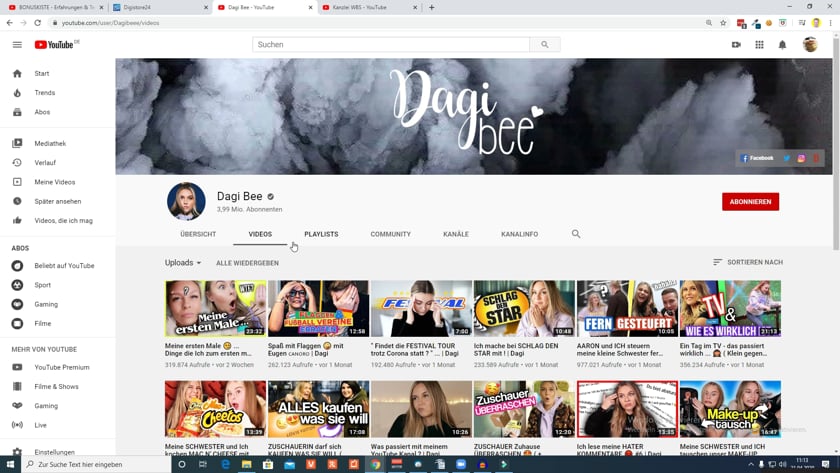Click the search magnifier button

click(x=545, y=44)
